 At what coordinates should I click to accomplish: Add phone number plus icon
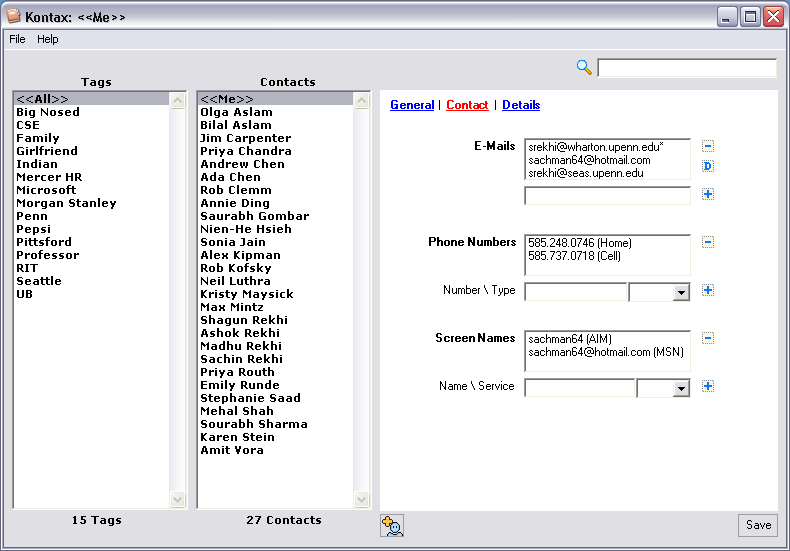(x=708, y=290)
